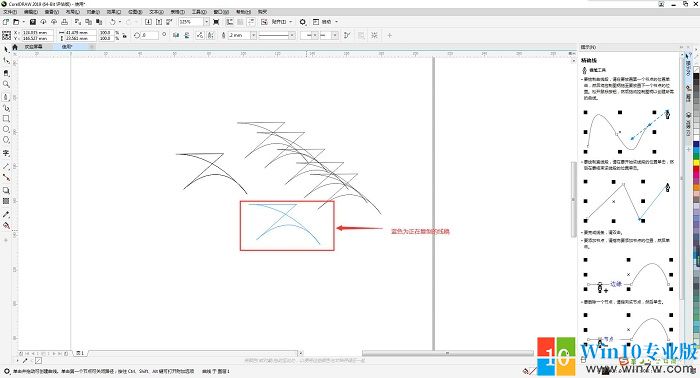Click the Mirror horizontally icon
The width and height of the screenshot is (700, 378).
coord(176,35)
